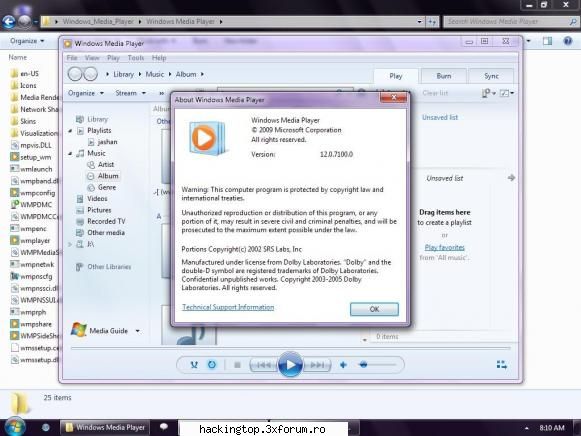This screenshot has height=436, width=581.
Task: Click Windows Media Player taskbar button
Action: click(x=105, y=427)
